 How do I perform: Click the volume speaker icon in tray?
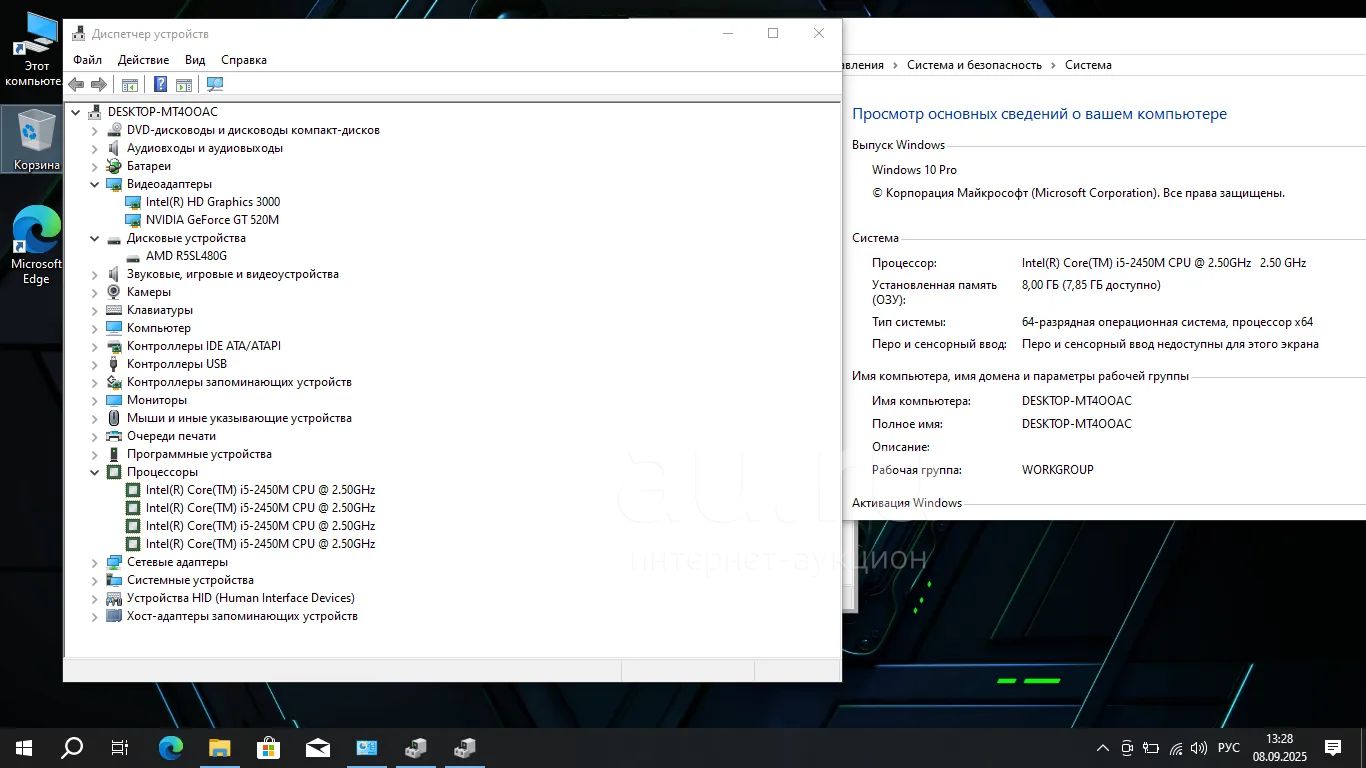(1198, 748)
